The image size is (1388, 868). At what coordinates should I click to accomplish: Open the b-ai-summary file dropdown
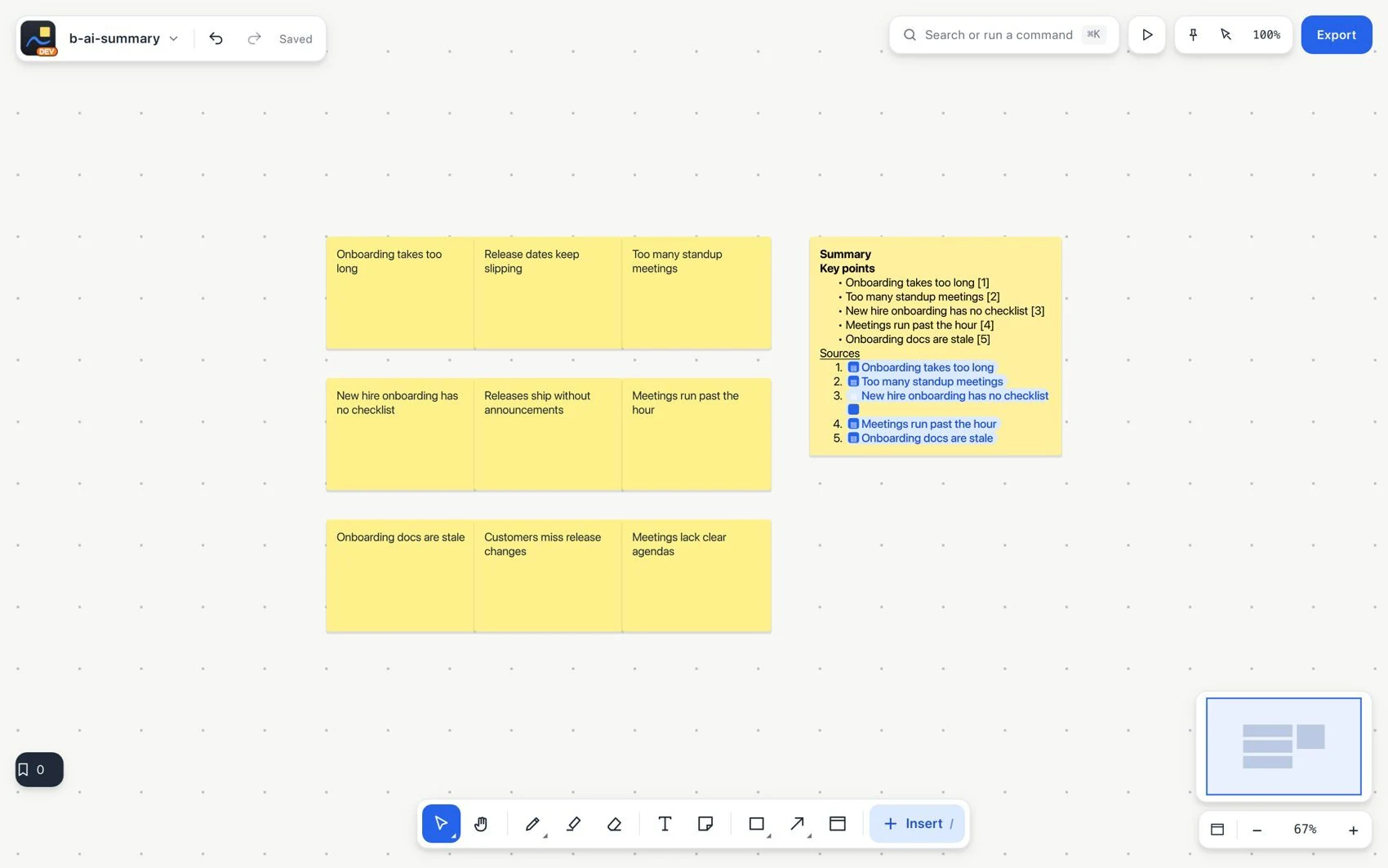click(123, 38)
